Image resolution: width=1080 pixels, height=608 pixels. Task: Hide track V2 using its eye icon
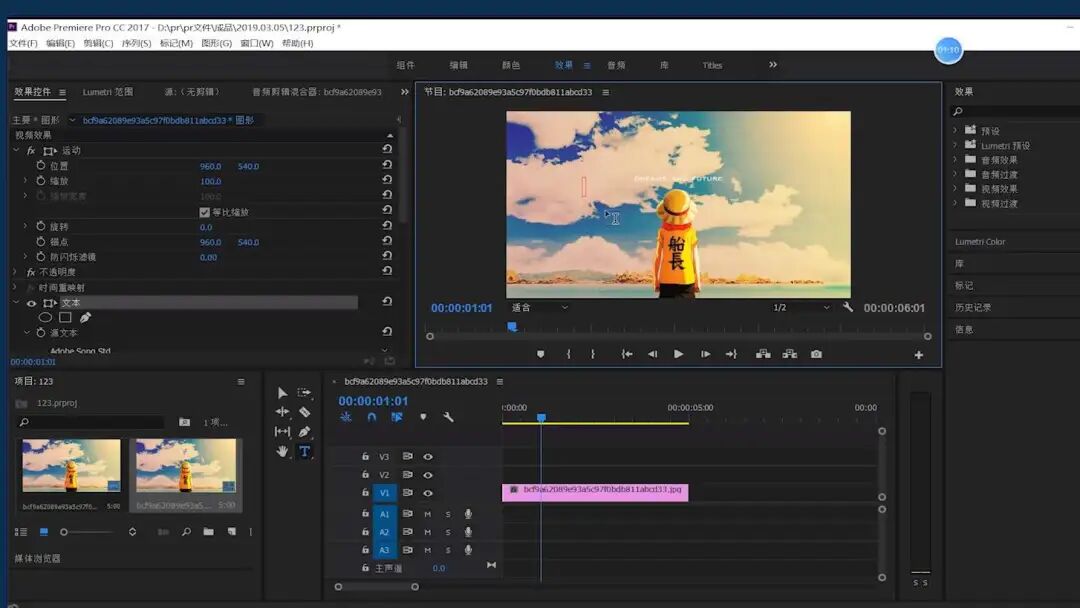pyautogui.click(x=428, y=475)
